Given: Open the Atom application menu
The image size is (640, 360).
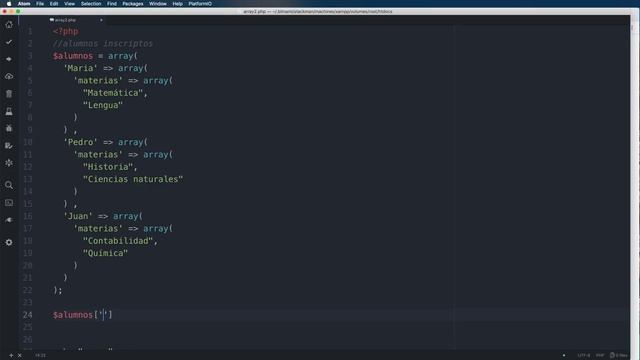Looking at the screenshot, I should (x=24, y=4).
